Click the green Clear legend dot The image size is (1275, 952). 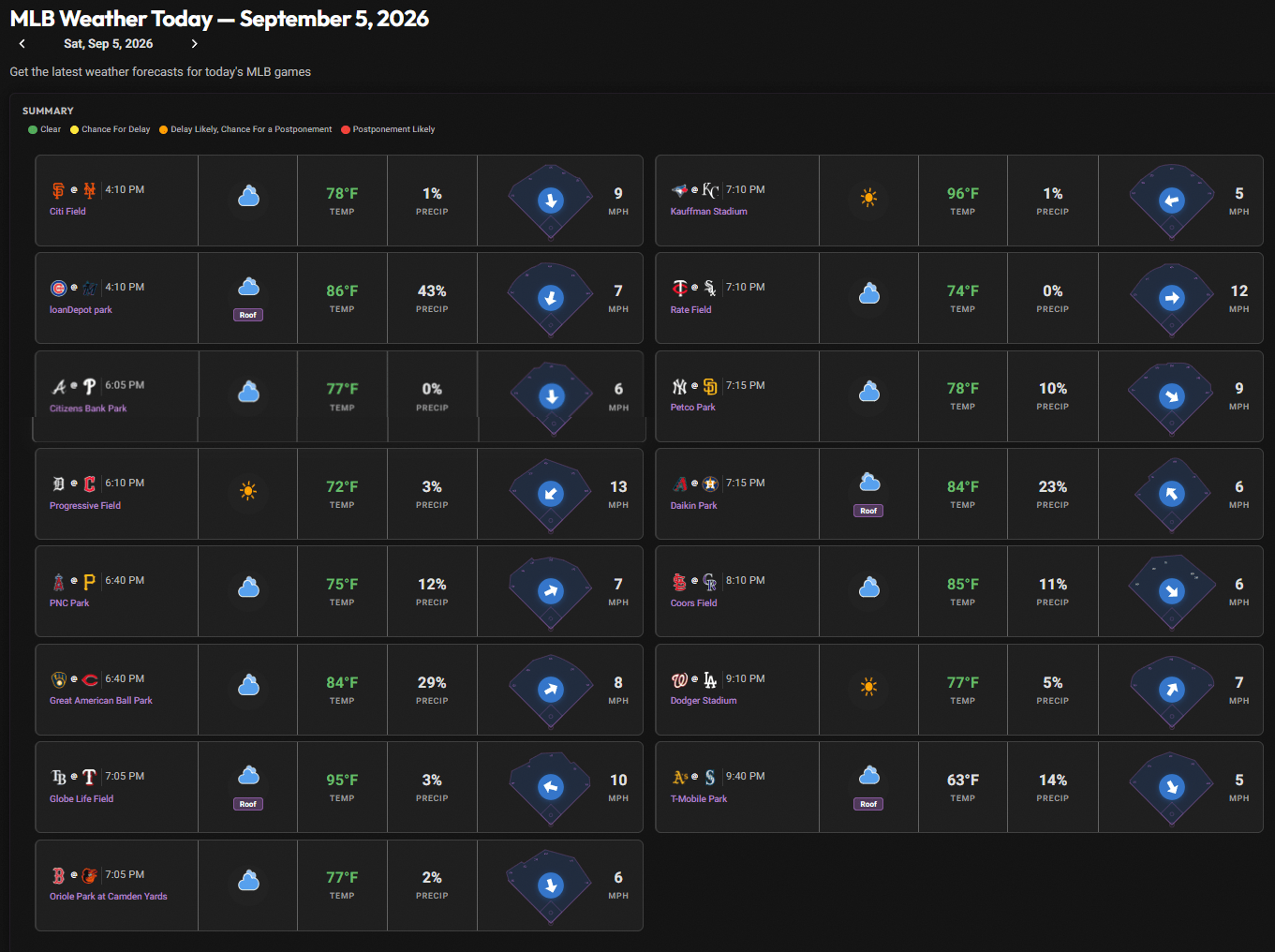[33, 130]
